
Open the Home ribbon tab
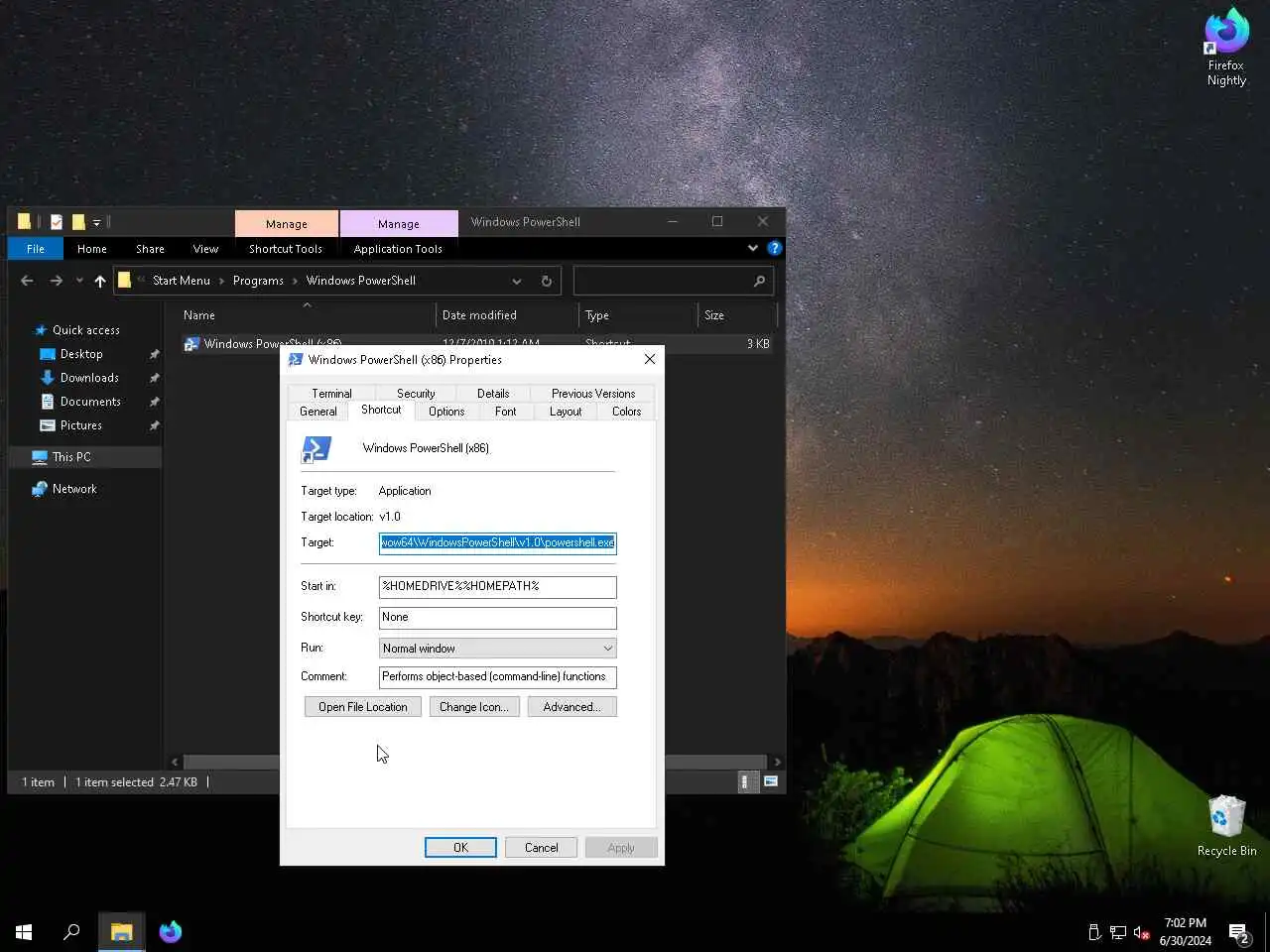point(92,249)
